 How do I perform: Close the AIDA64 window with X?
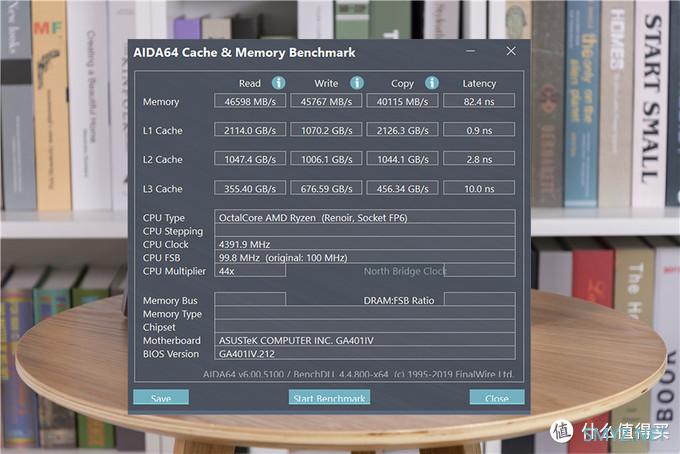pyautogui.click(x=511, y=51)
